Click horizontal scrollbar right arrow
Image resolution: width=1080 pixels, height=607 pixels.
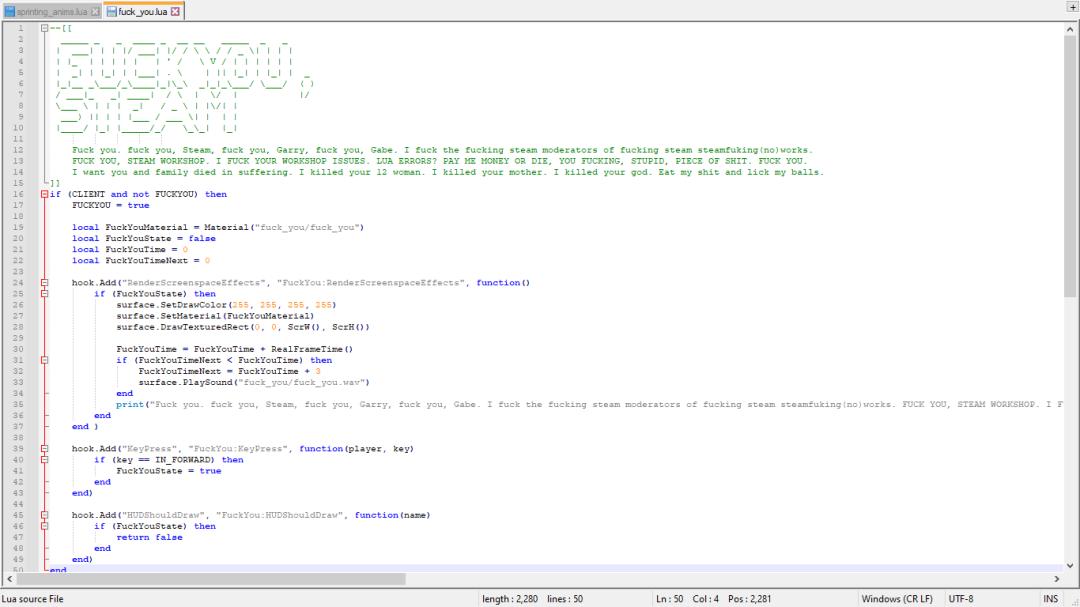click(1057, 579)
